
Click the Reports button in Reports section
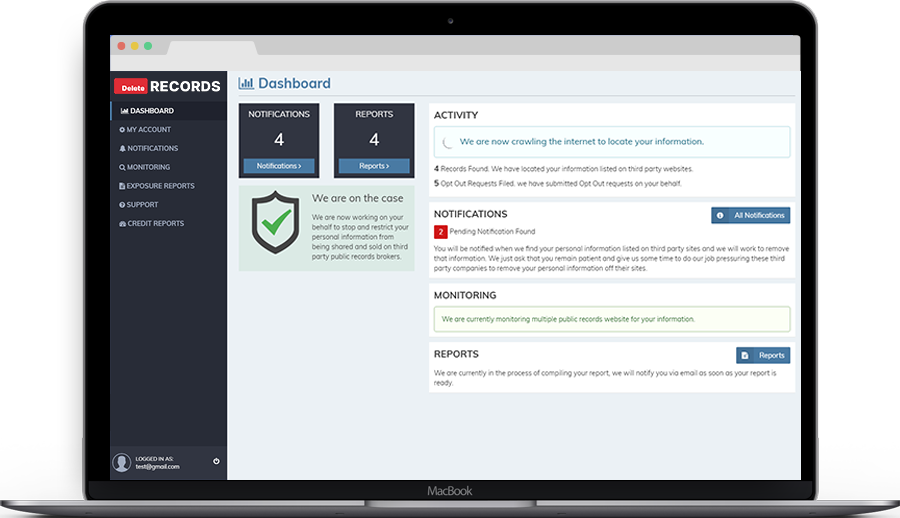(763, 355)
